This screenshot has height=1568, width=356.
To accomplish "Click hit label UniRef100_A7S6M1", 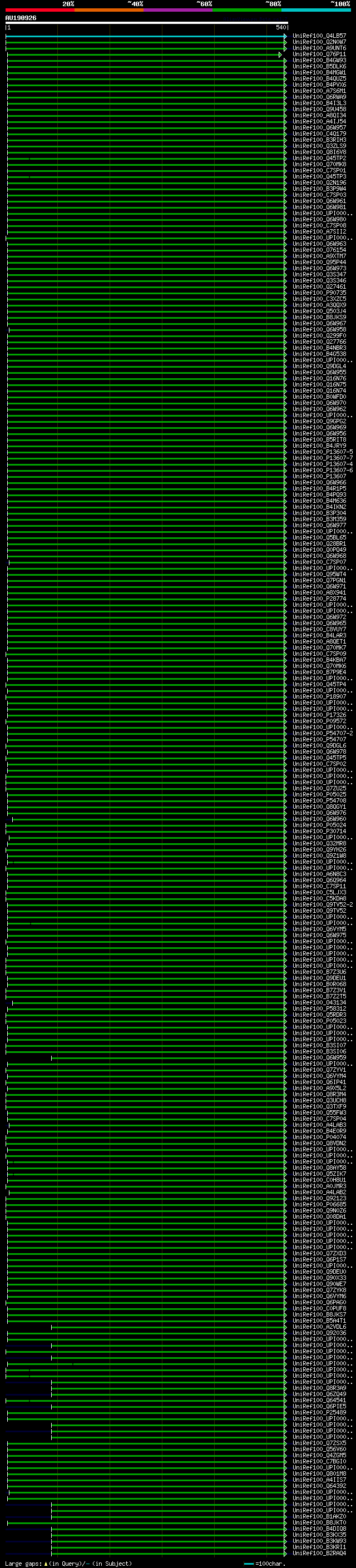I will 319,91.
